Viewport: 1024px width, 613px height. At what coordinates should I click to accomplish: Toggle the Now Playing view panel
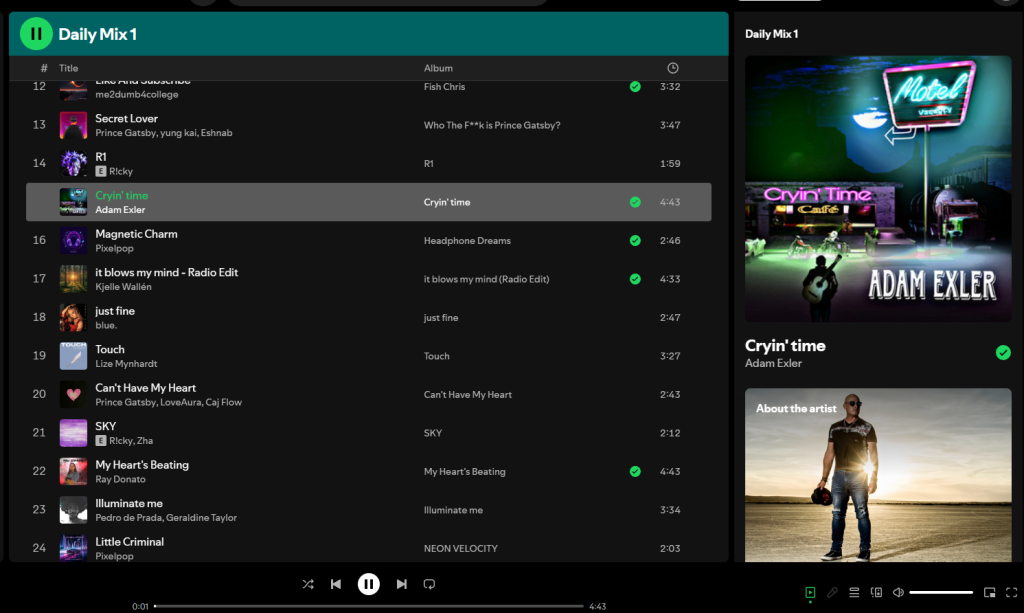click(x=810, y=592)
